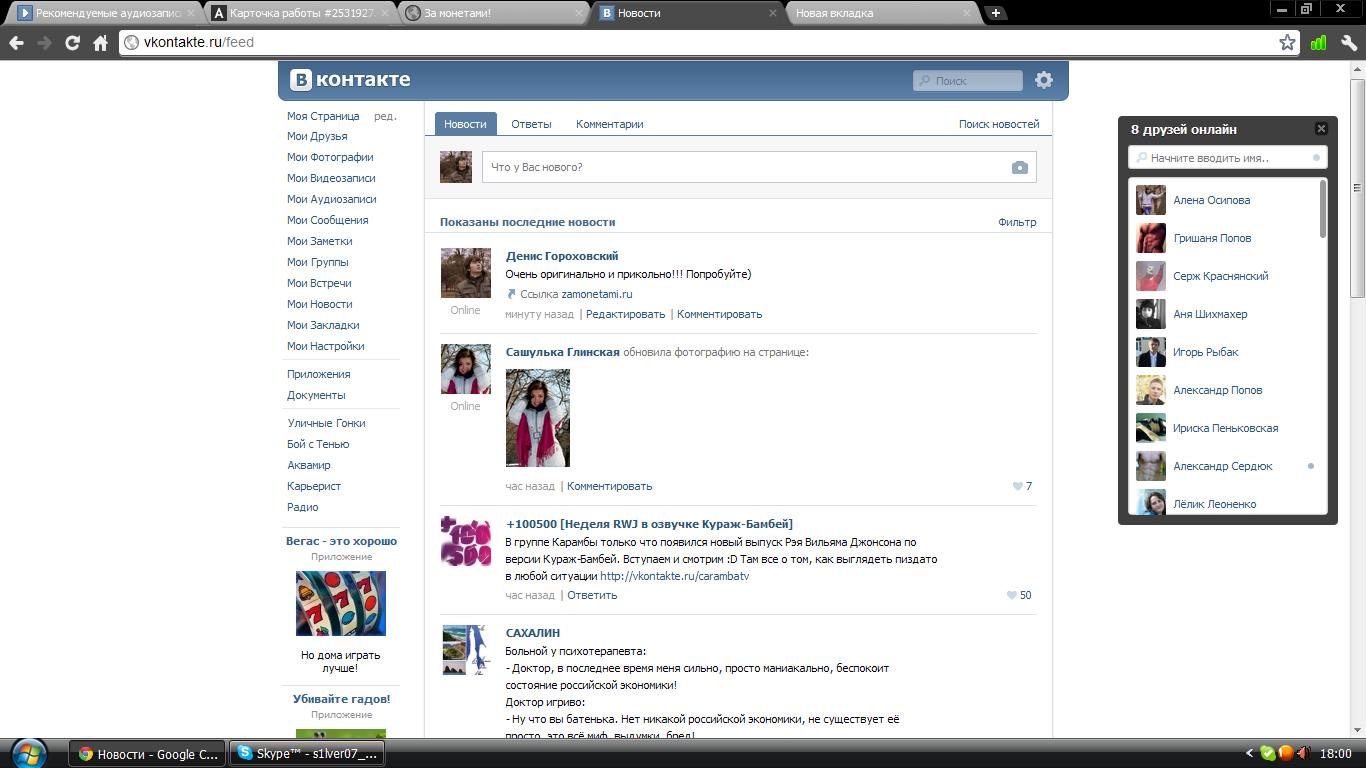Open Chrome wrench settings menu
Viewport: 1366px width, 768px height.
coord(1349,42)
